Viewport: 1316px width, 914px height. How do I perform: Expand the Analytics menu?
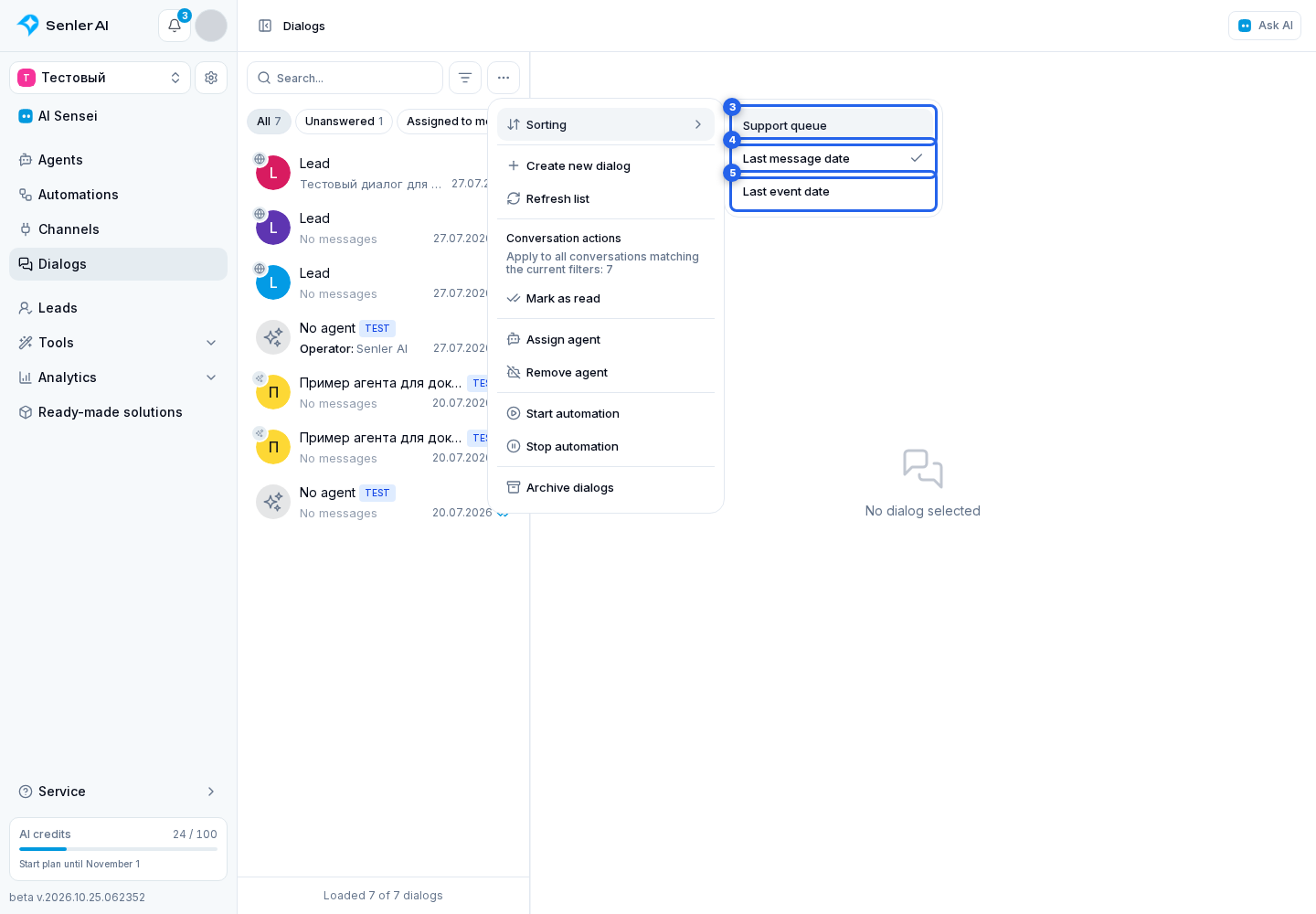click(x=118, y=377)
